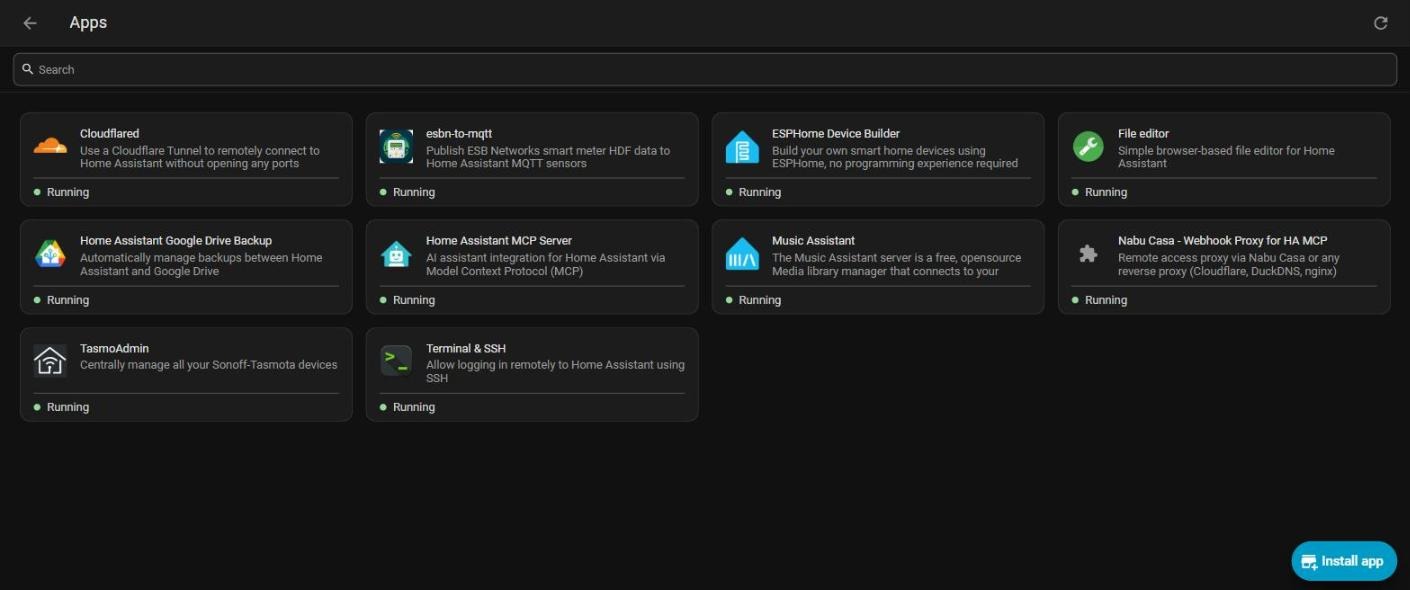The image size is (1410, 590).
Task: Go back using the arrow icon
Action: 30,23
